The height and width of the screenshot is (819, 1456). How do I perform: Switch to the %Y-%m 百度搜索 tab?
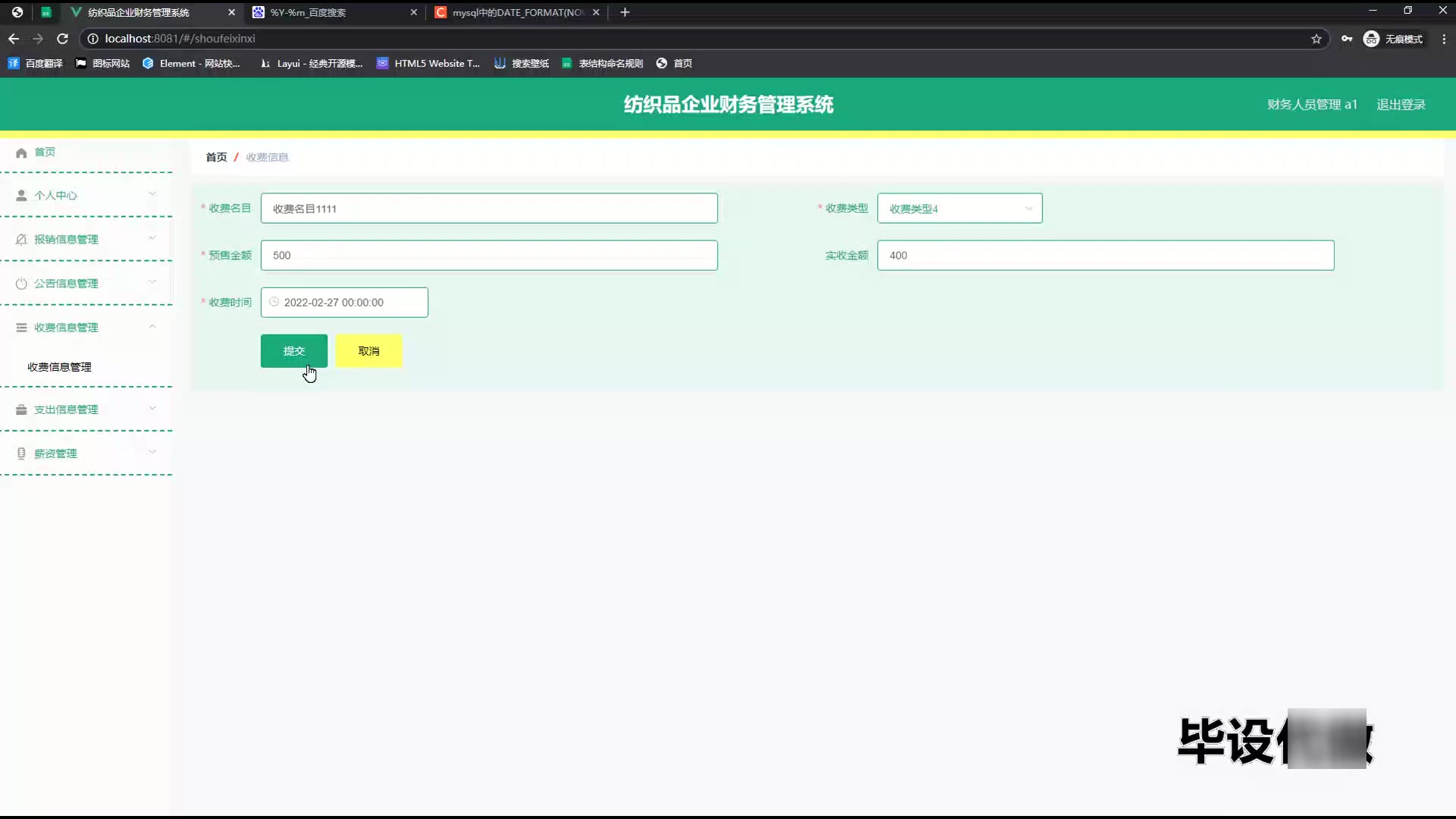point(334,12)
